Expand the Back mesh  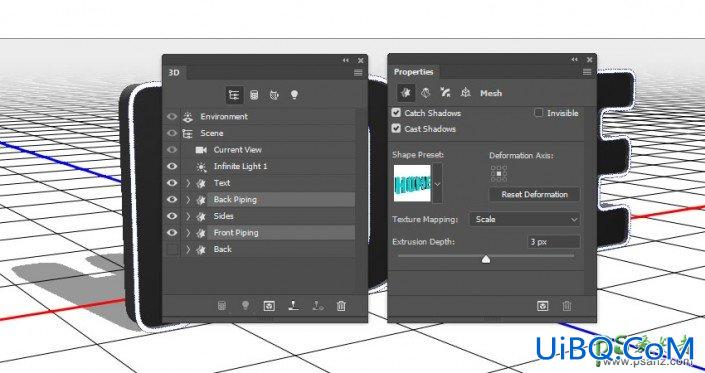click(x=188, y=249)
